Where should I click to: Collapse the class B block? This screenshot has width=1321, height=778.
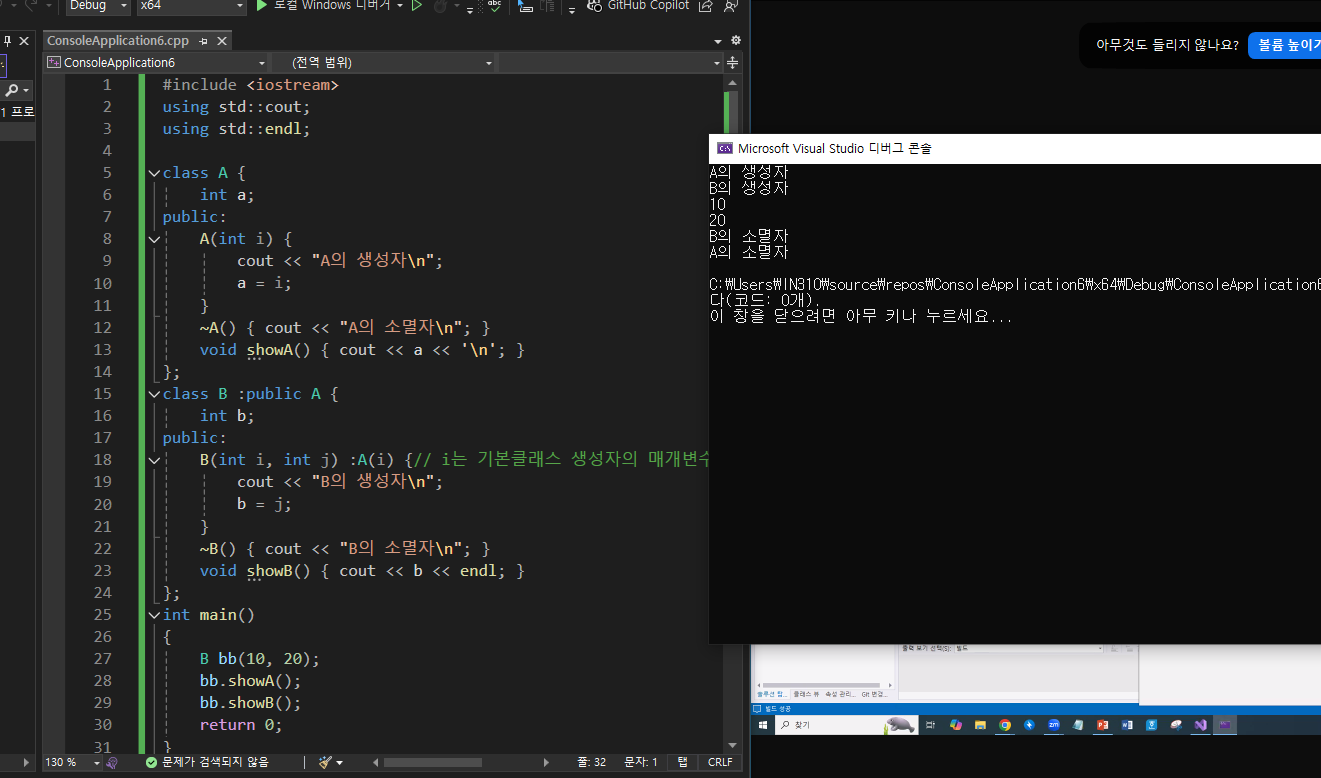point(154,394)
